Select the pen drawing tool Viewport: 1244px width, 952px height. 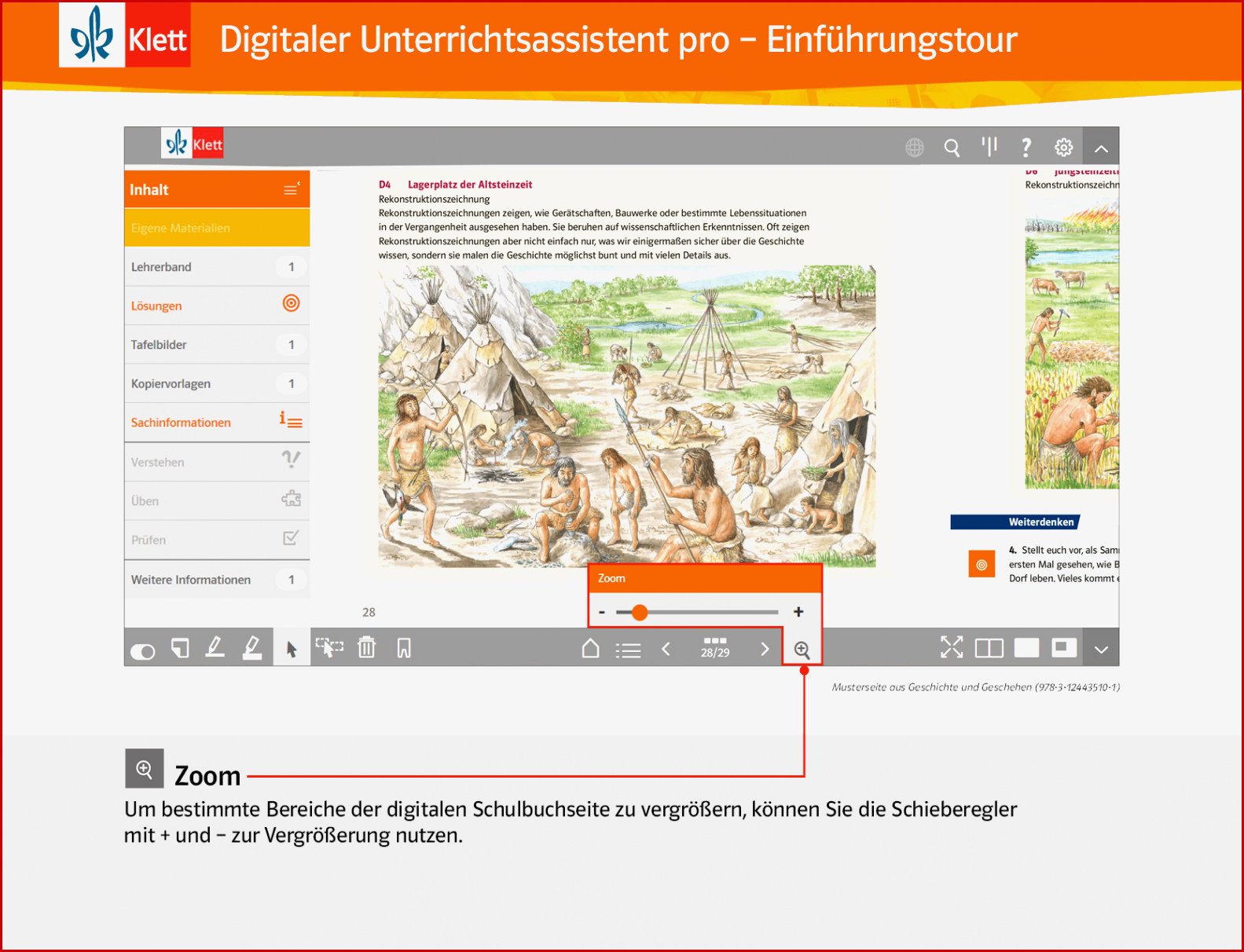pyautogui.click(x=215, y=647)
